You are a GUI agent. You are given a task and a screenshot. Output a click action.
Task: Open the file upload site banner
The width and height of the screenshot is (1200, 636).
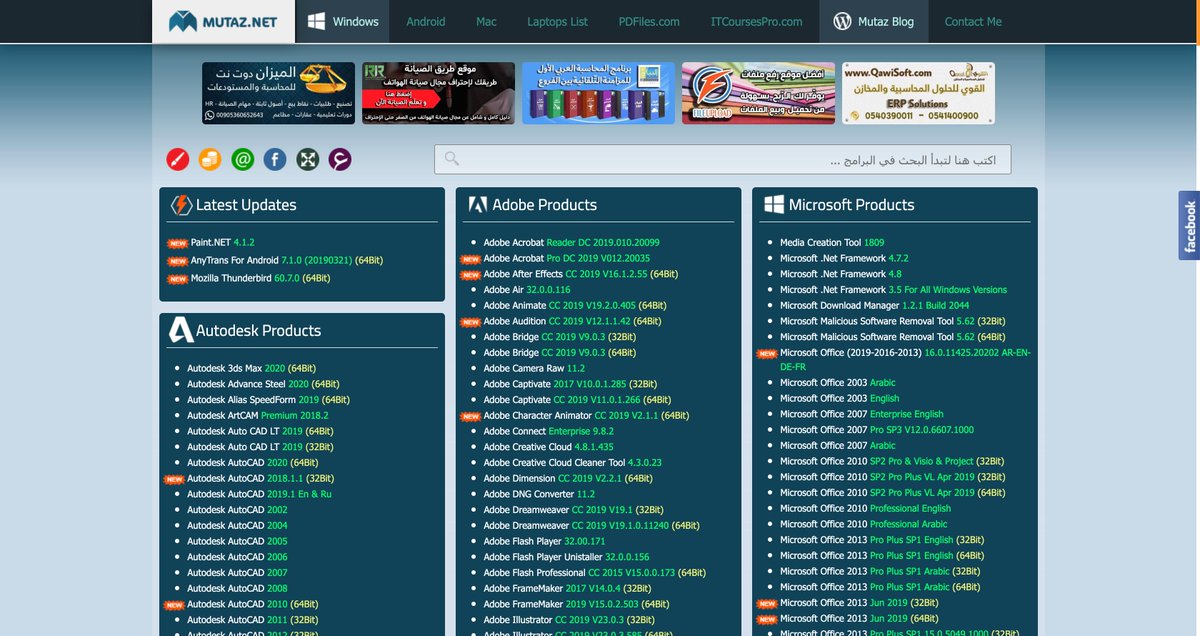[758, 93]
